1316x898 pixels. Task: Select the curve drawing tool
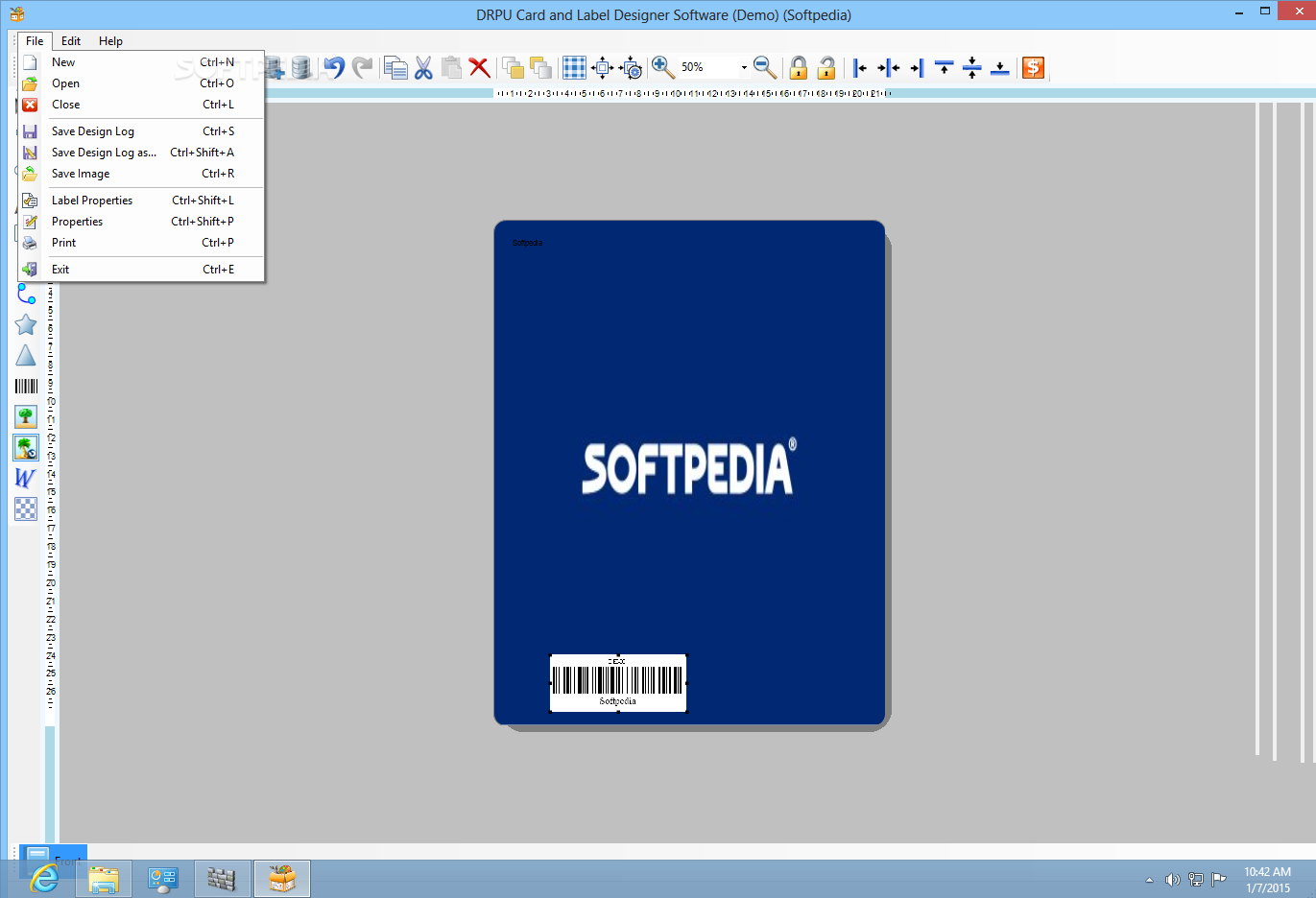point(26,295)
